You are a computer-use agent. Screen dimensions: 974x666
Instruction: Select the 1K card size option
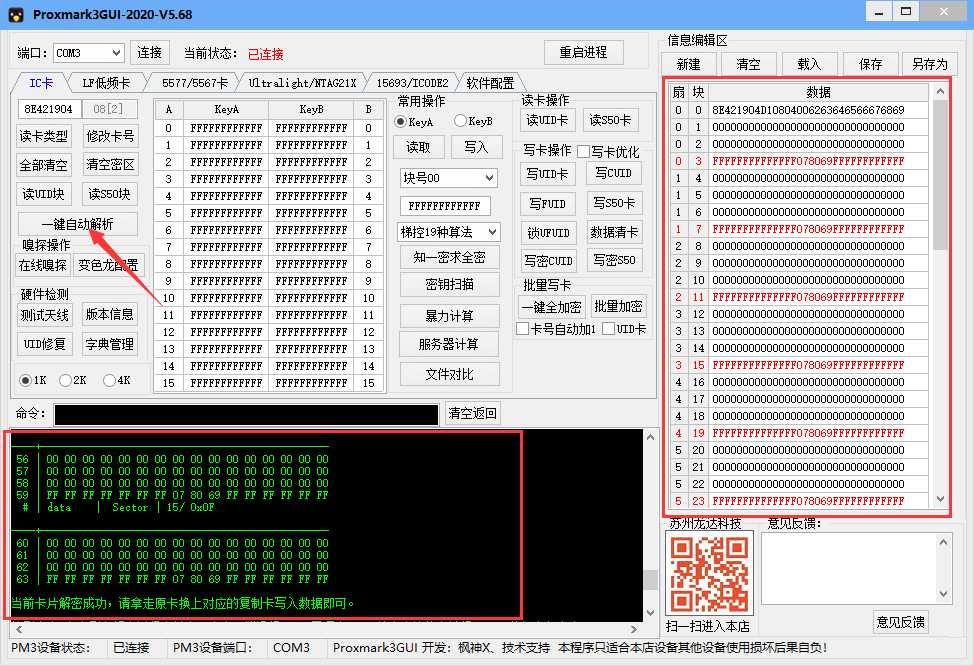25,380
